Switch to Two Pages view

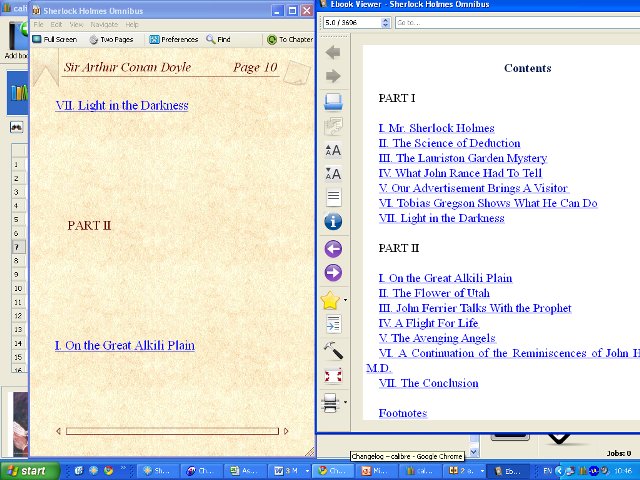click(111, 40)
